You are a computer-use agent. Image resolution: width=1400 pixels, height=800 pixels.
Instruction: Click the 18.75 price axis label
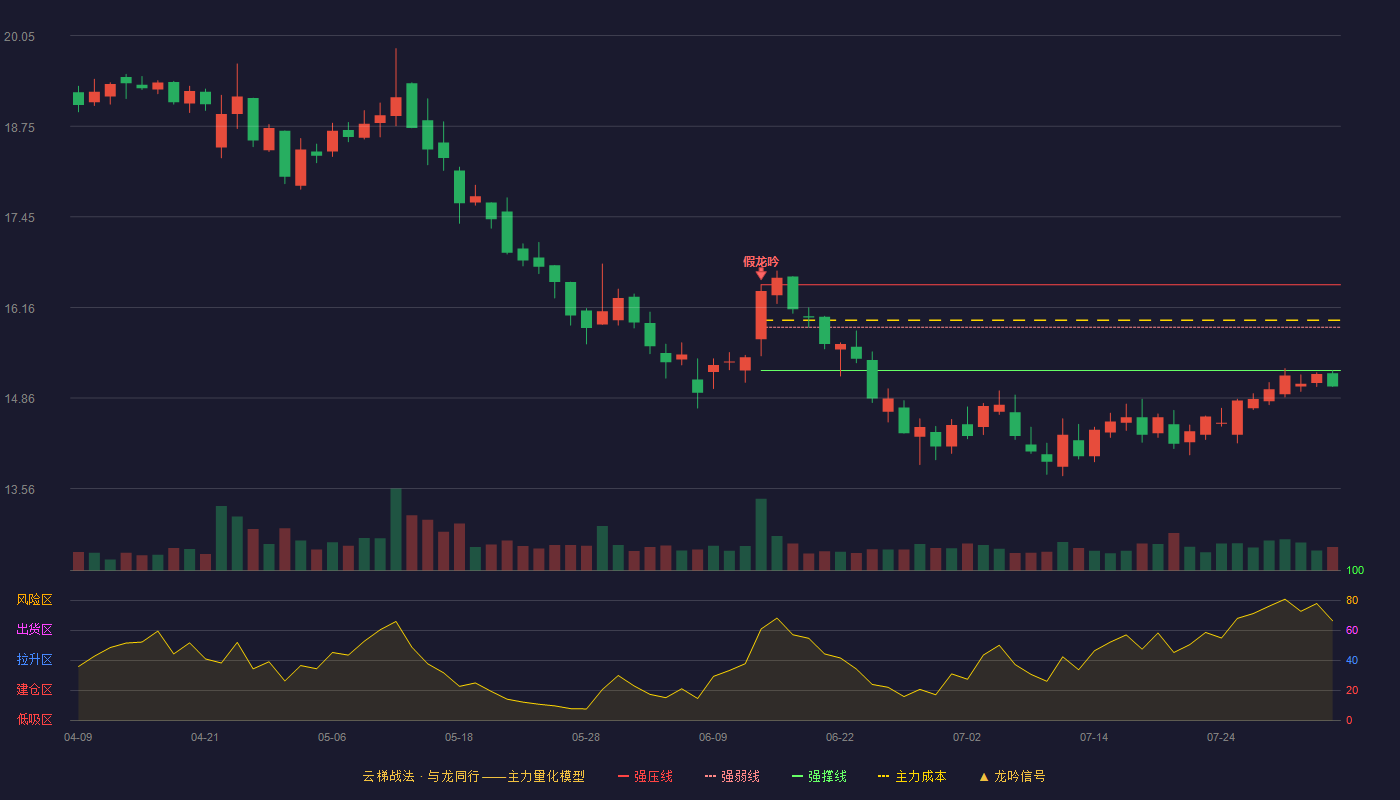(19, 127)
